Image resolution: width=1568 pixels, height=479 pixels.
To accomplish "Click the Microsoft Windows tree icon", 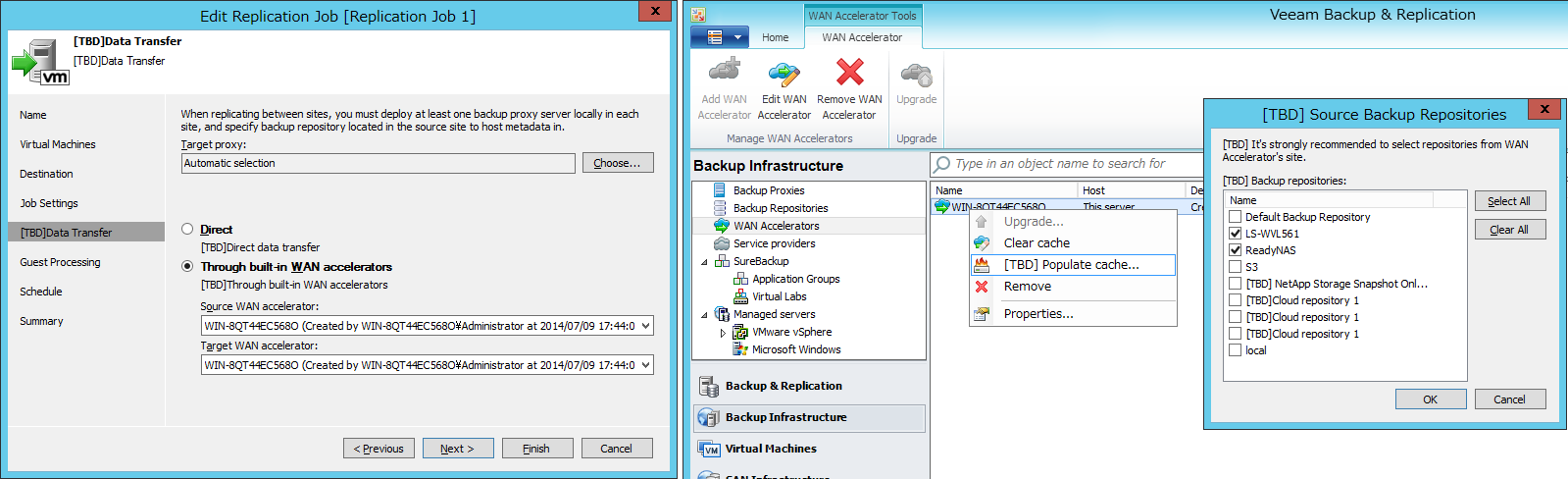I will (741, 349).
